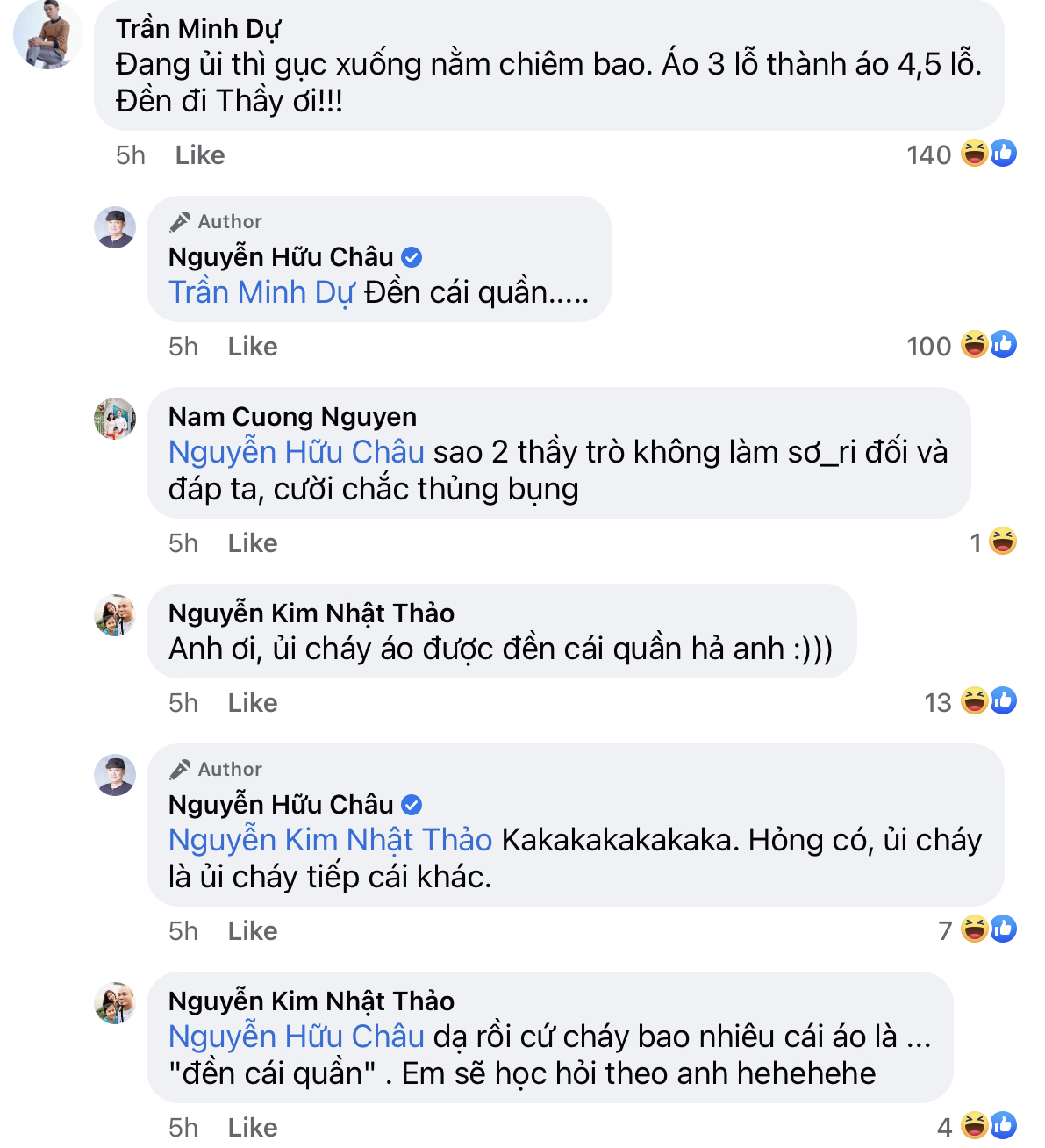1045x1148 pixels.
Task: Open Nguyễn Hữu Châu mention in Nam Cuong's comment
Action: 297,452
